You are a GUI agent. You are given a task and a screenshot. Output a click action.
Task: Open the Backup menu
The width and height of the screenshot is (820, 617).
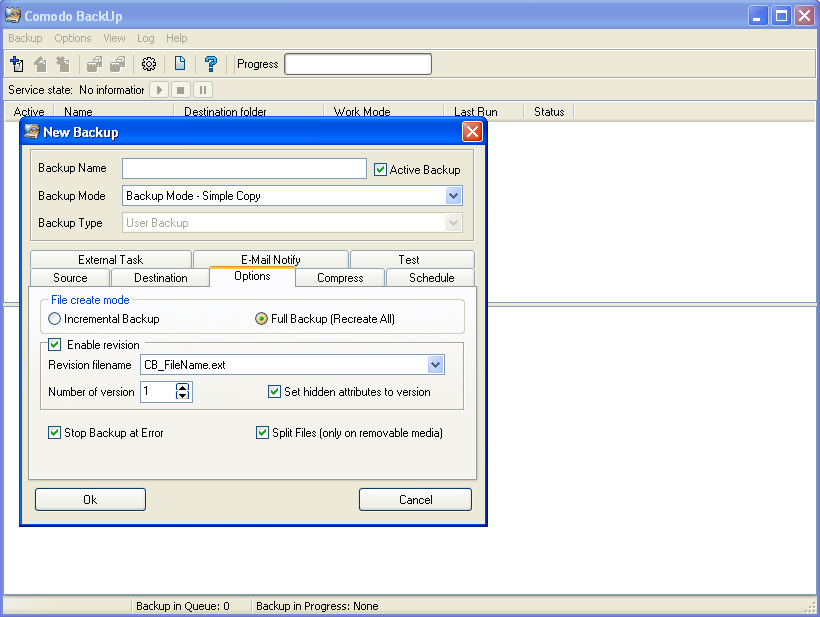[25, 38]
